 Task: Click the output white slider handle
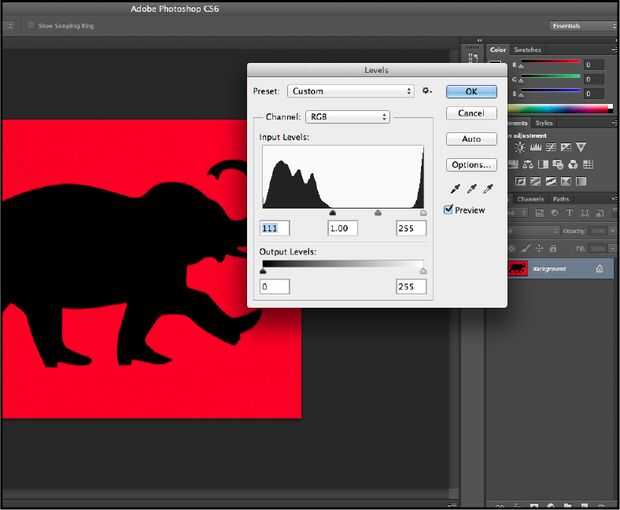pyautogui.click(x=423, y=271)
